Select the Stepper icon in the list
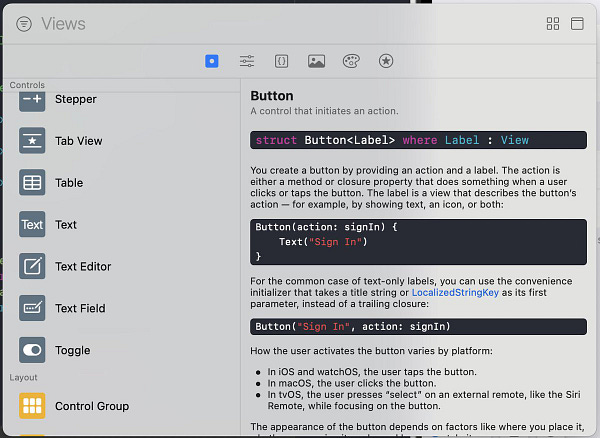This screenshot has height=438, width=600. [x=32, y=101]
